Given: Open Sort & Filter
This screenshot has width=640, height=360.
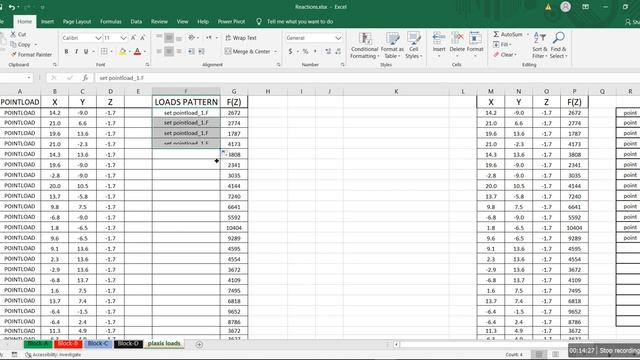Looking at the screenshot, I should coord(539,45).
